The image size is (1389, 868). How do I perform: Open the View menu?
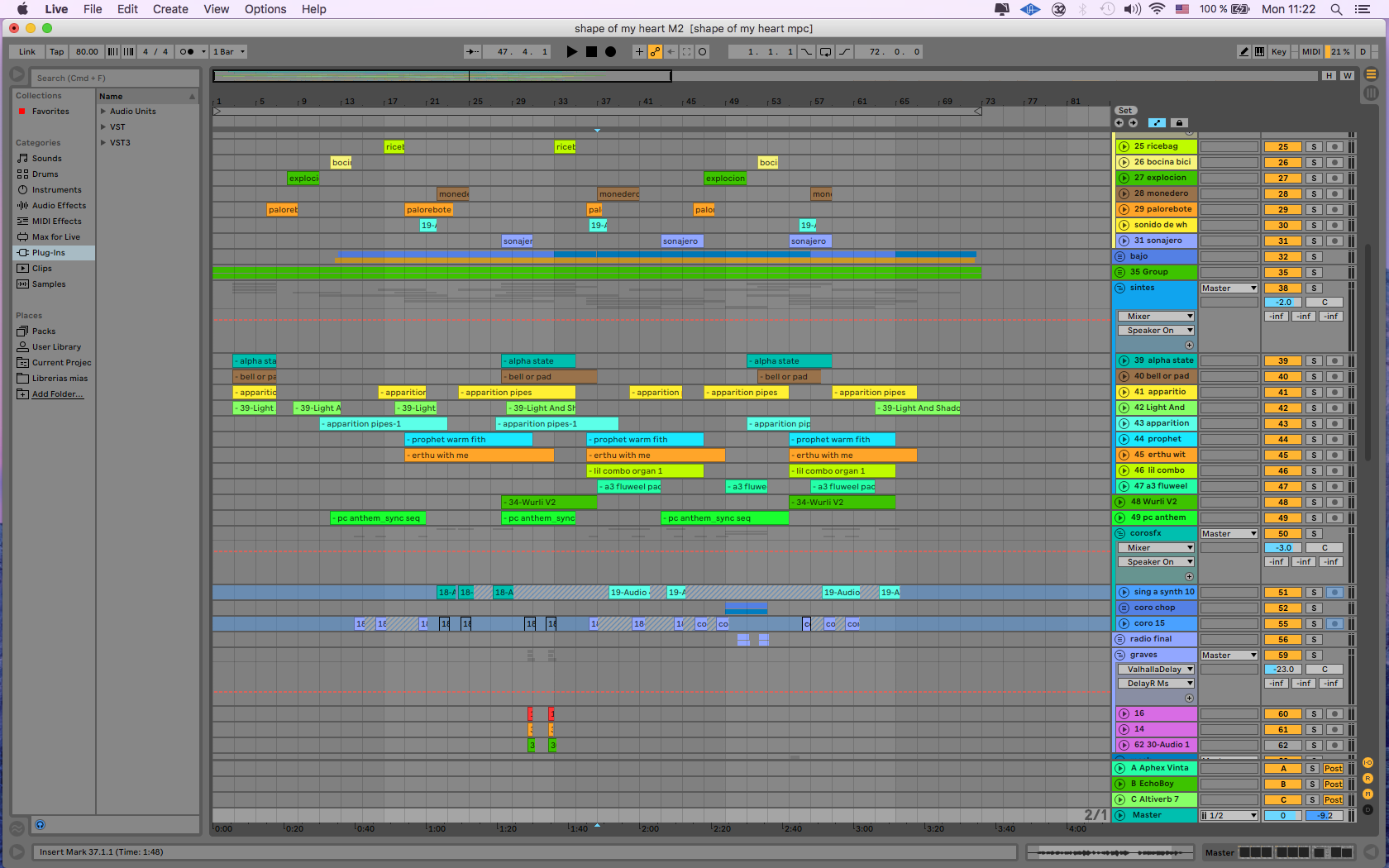click(216, 9)
